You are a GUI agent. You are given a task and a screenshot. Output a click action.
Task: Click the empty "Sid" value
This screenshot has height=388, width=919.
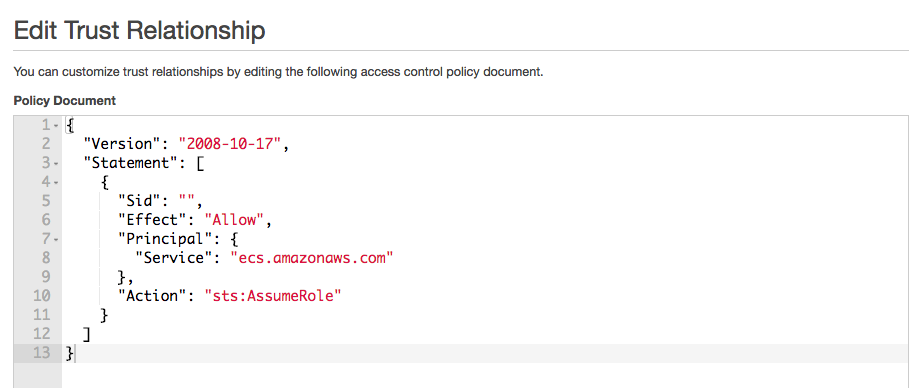click(188, 201)
